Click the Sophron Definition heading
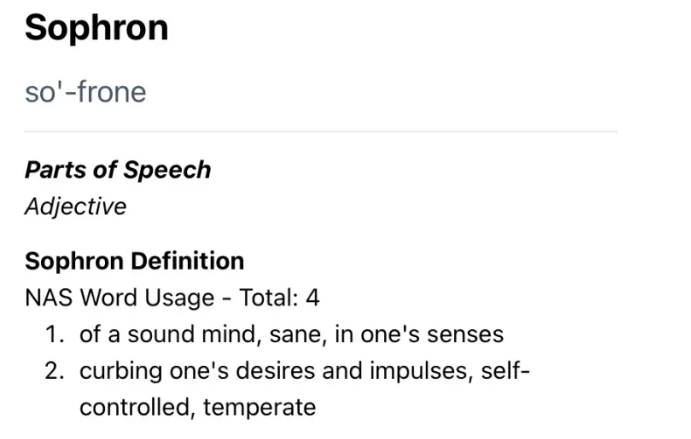This screenshot has width=691, height=439. [x=134, y=261]
